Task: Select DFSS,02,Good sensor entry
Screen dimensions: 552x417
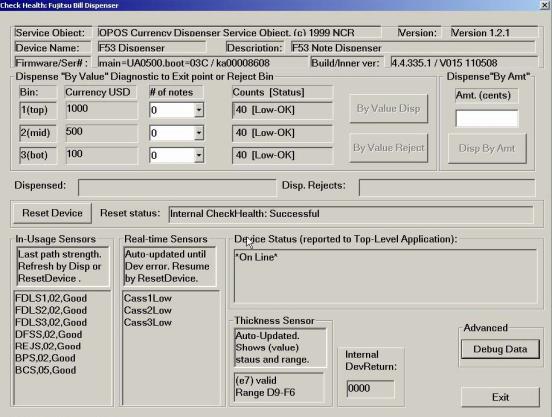Action: (x=49, y=334)
